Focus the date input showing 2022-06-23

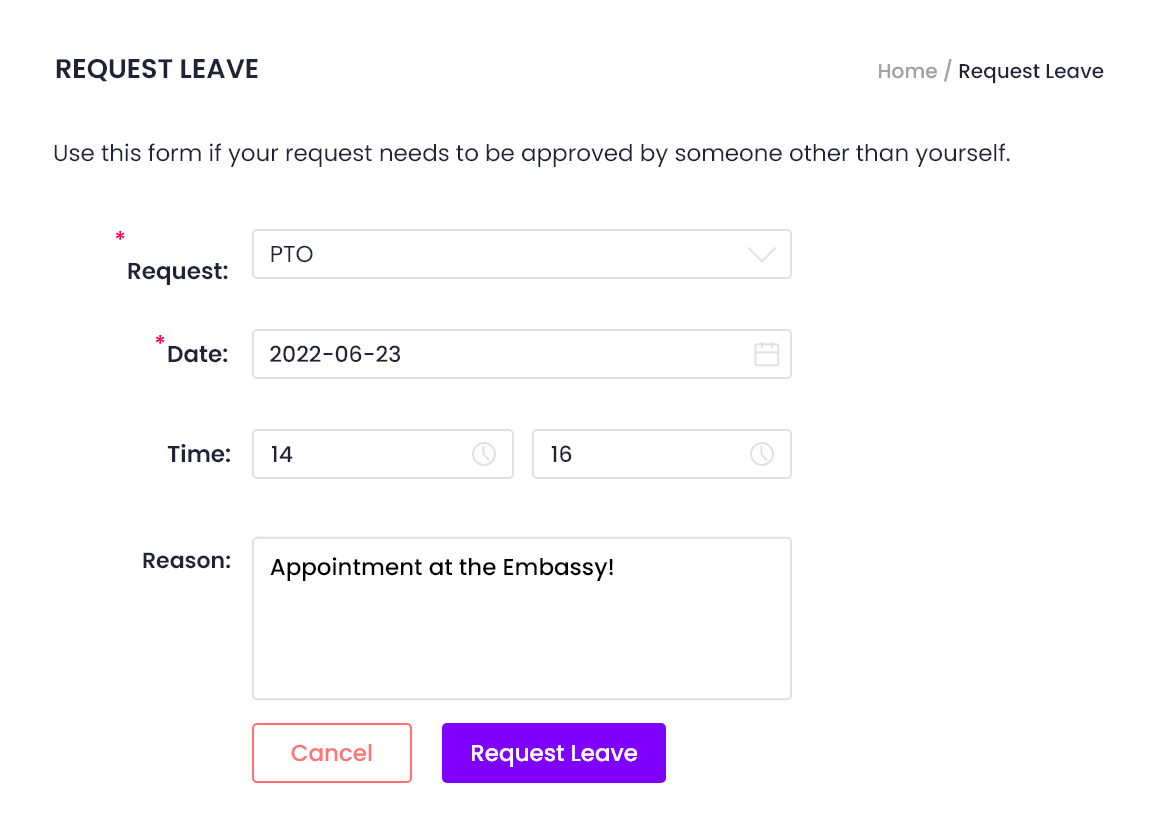[522, 354]
